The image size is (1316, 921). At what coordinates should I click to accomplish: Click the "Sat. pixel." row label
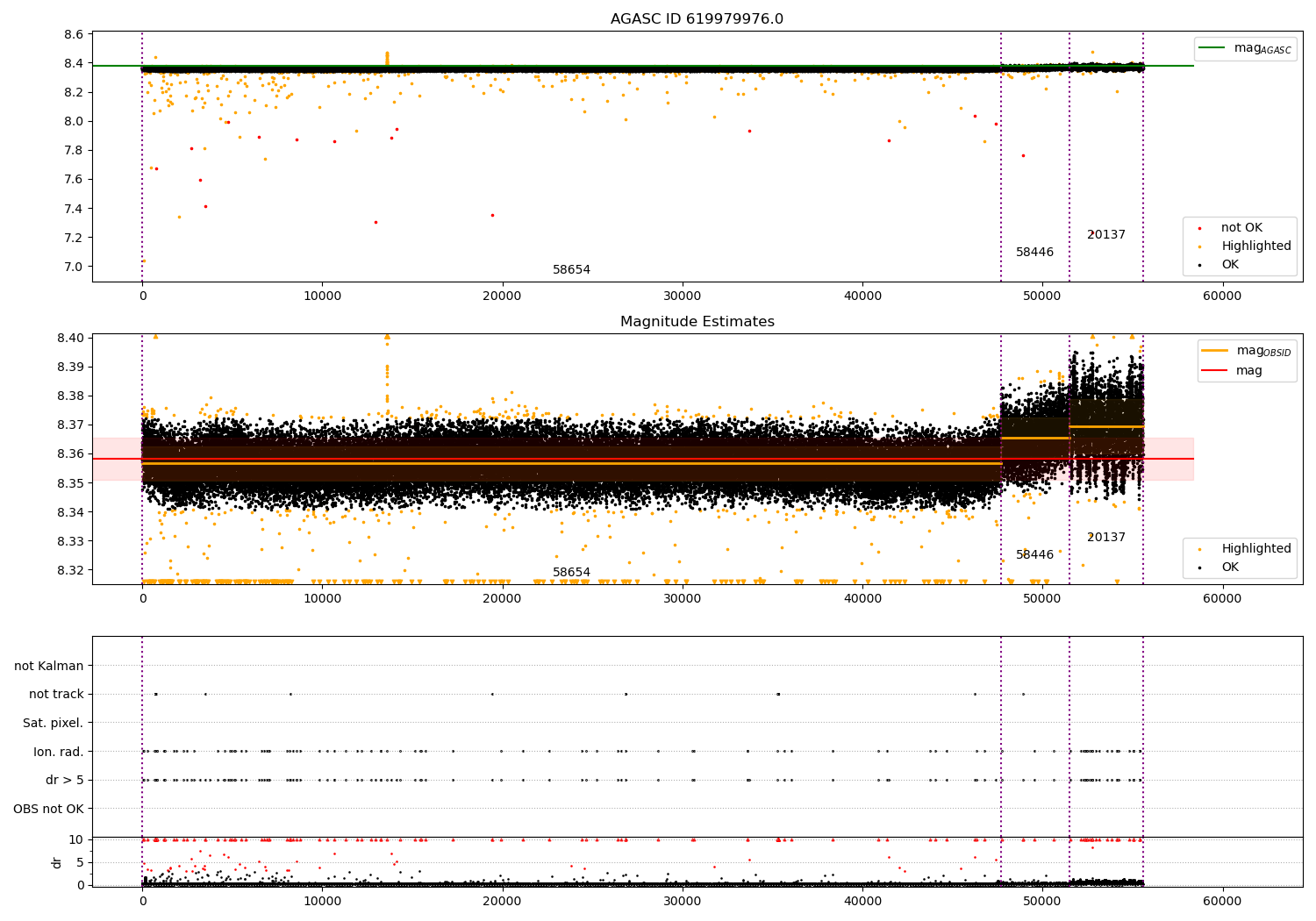pos(54,724)
